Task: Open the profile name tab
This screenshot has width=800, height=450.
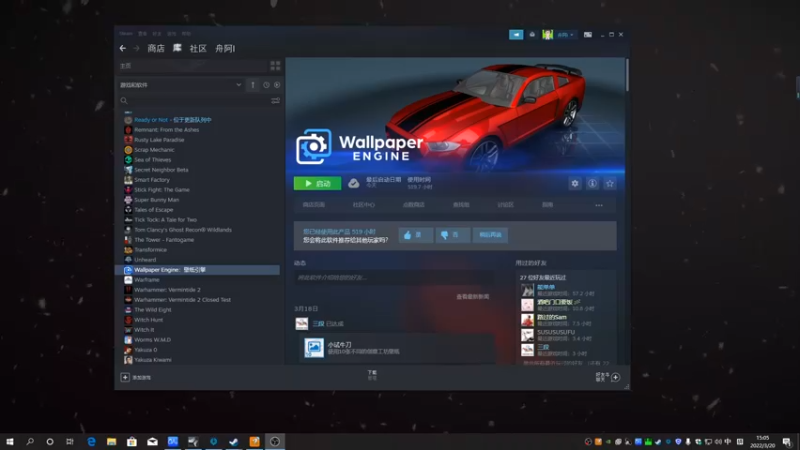Action: click(225, 48)
